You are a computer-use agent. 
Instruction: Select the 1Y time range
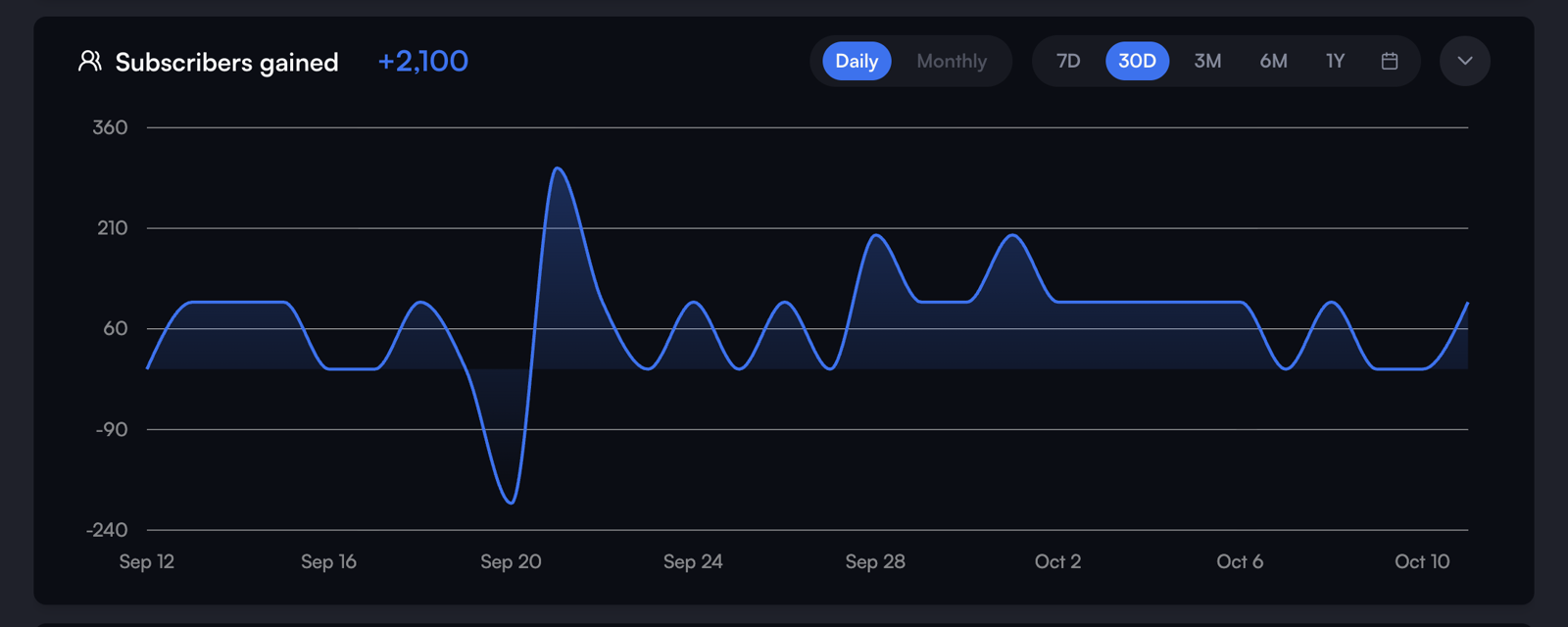(x=1335, y=61)
